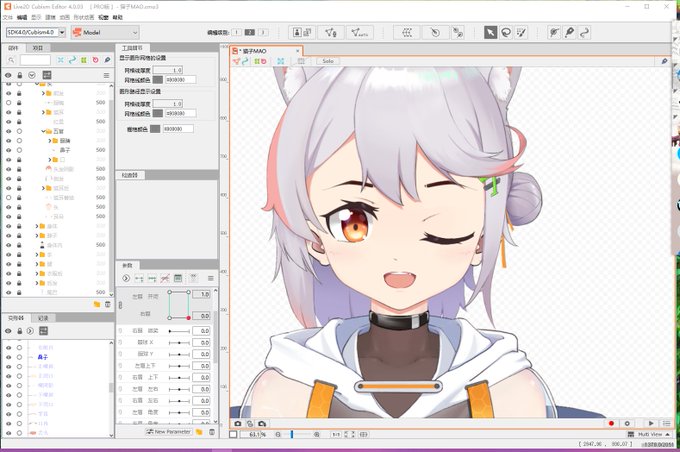Toggle lock circle on 五官 folder row
680x452 pixels.
19,131
